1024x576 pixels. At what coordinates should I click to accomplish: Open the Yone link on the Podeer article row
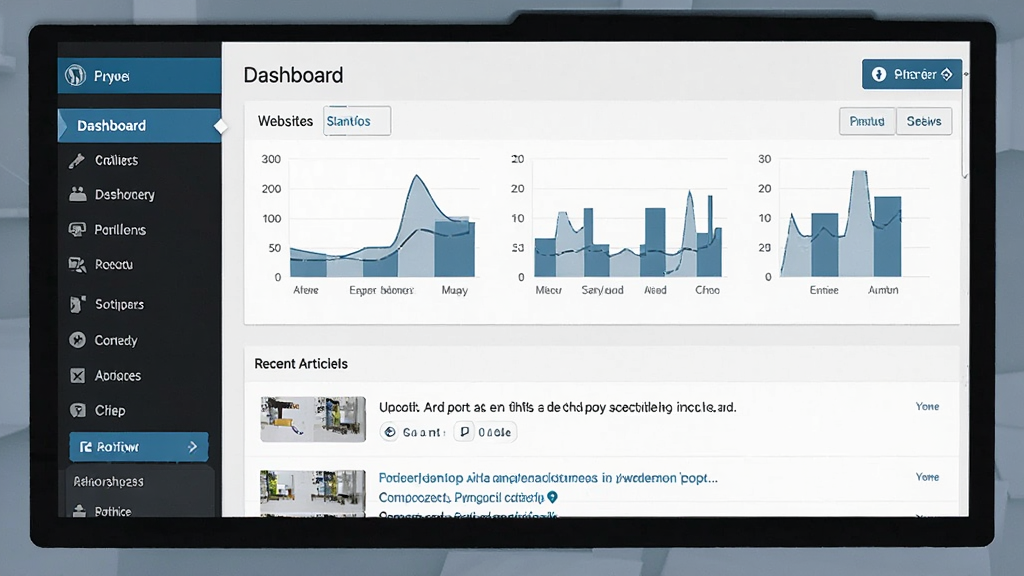927,477
